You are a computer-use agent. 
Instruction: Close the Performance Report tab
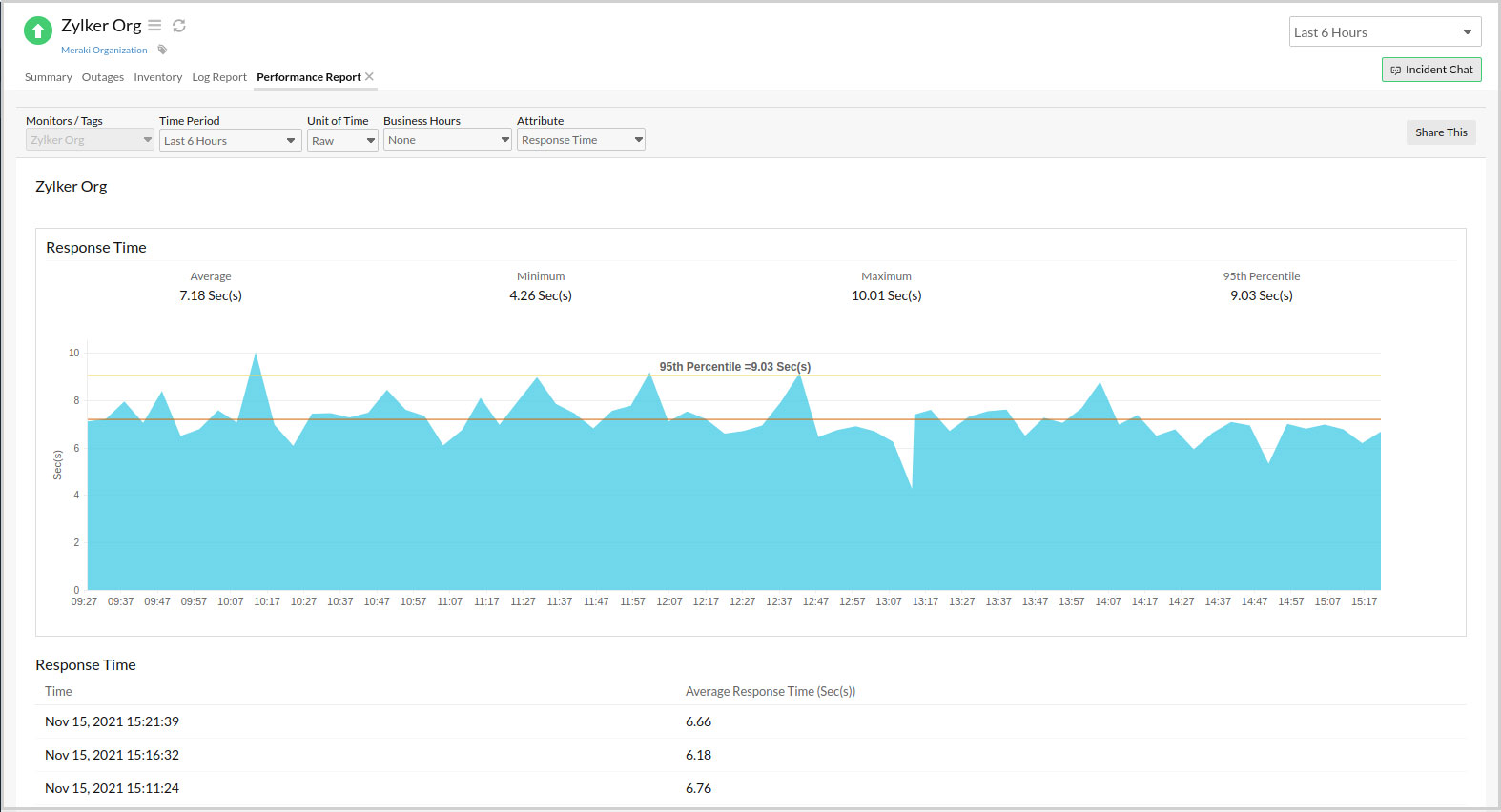coord(370,76)
